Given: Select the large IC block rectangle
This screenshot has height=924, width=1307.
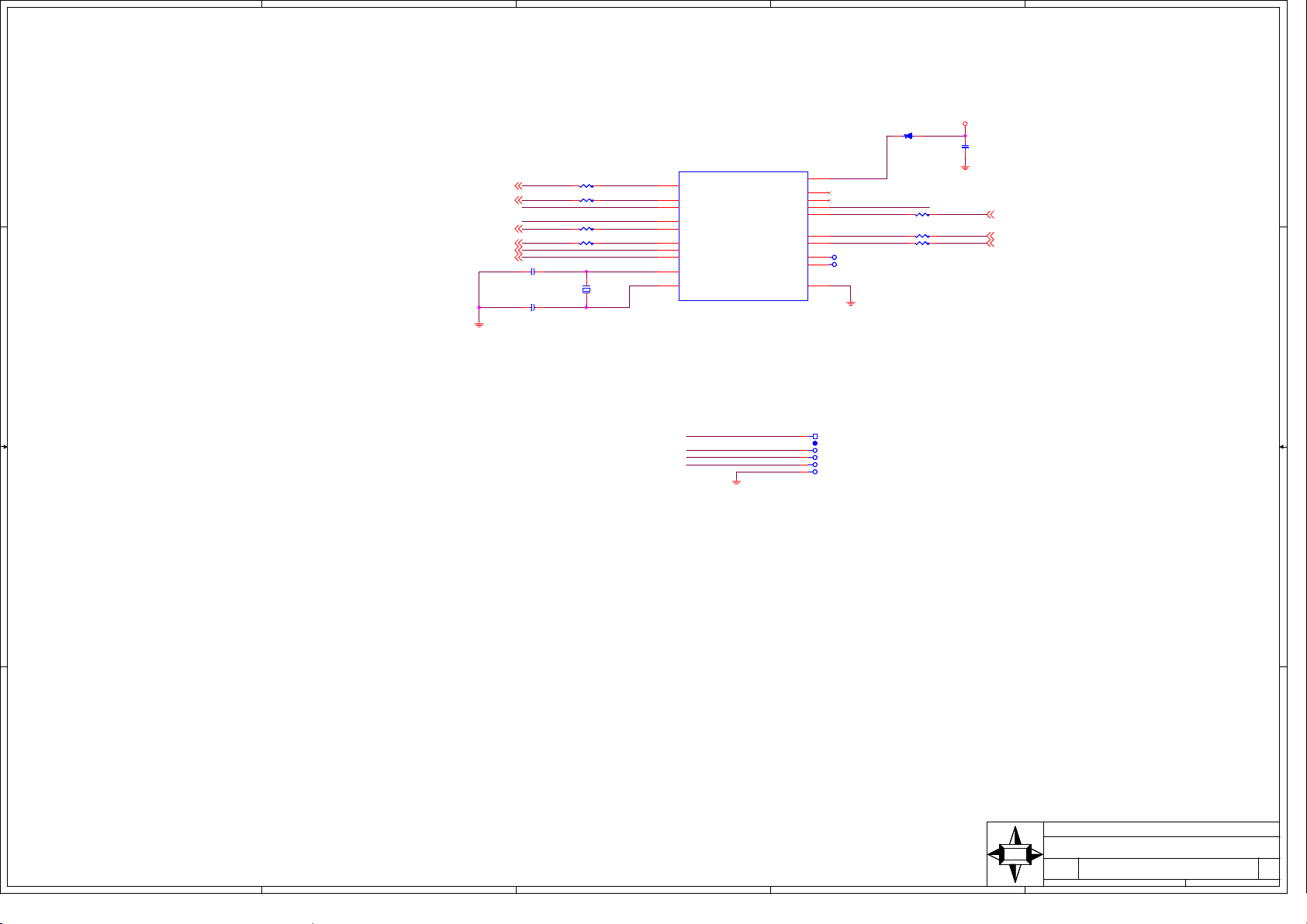Looking at the screenshot, I should [743, 236].
